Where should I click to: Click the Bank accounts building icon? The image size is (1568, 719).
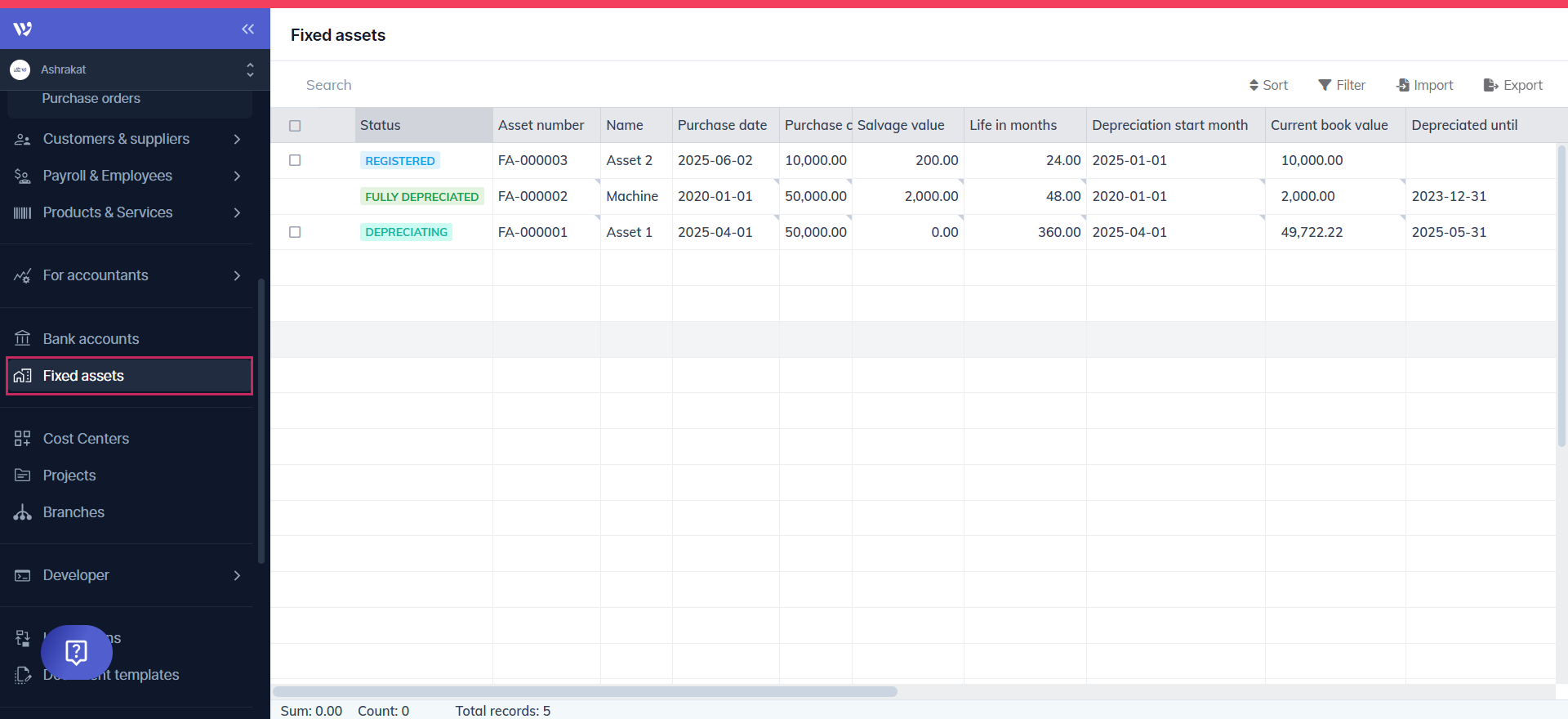(23, 338)
